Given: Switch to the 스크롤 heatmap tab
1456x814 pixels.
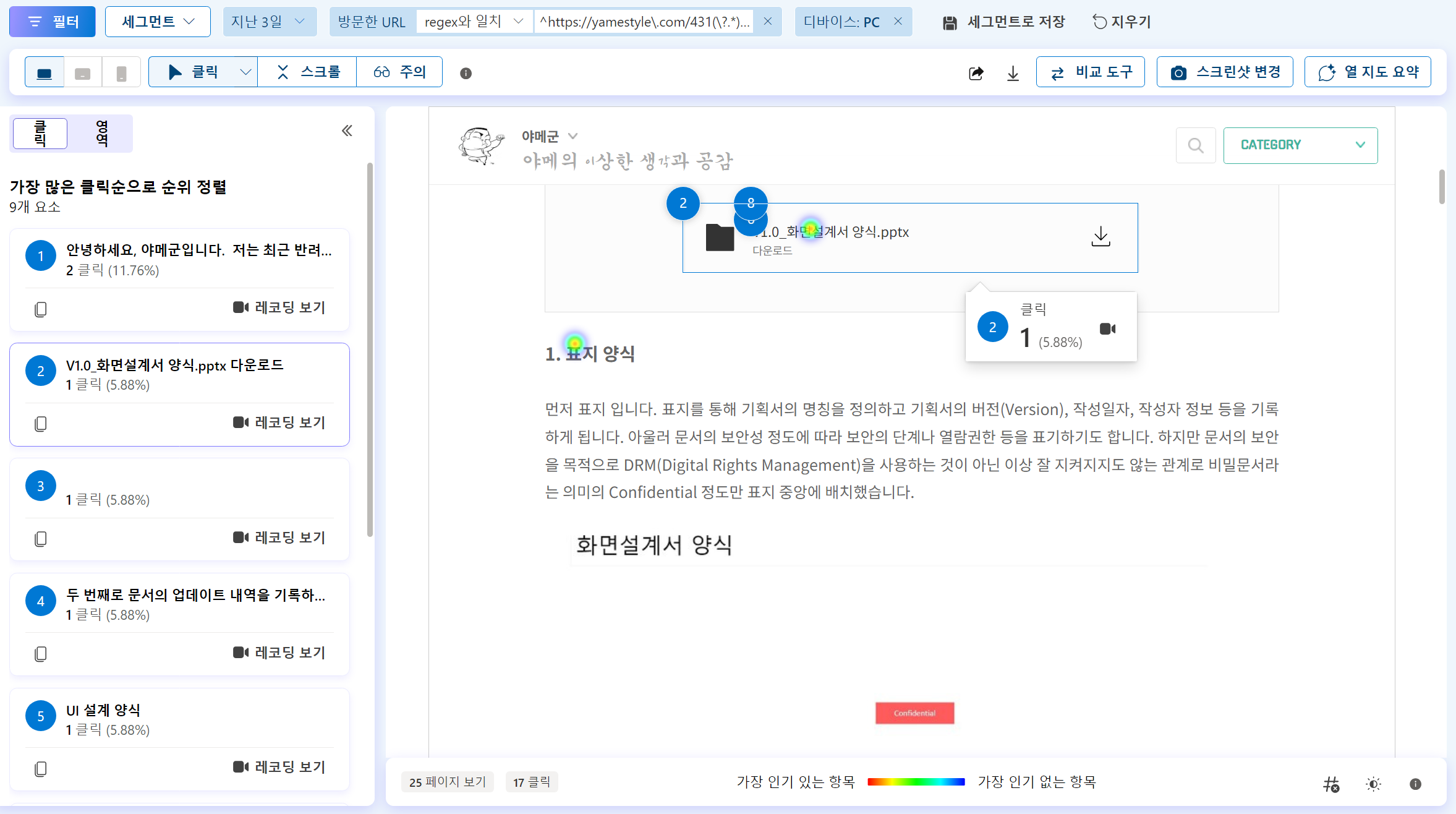Looking at the screenshot, I should tap(308, 72).
